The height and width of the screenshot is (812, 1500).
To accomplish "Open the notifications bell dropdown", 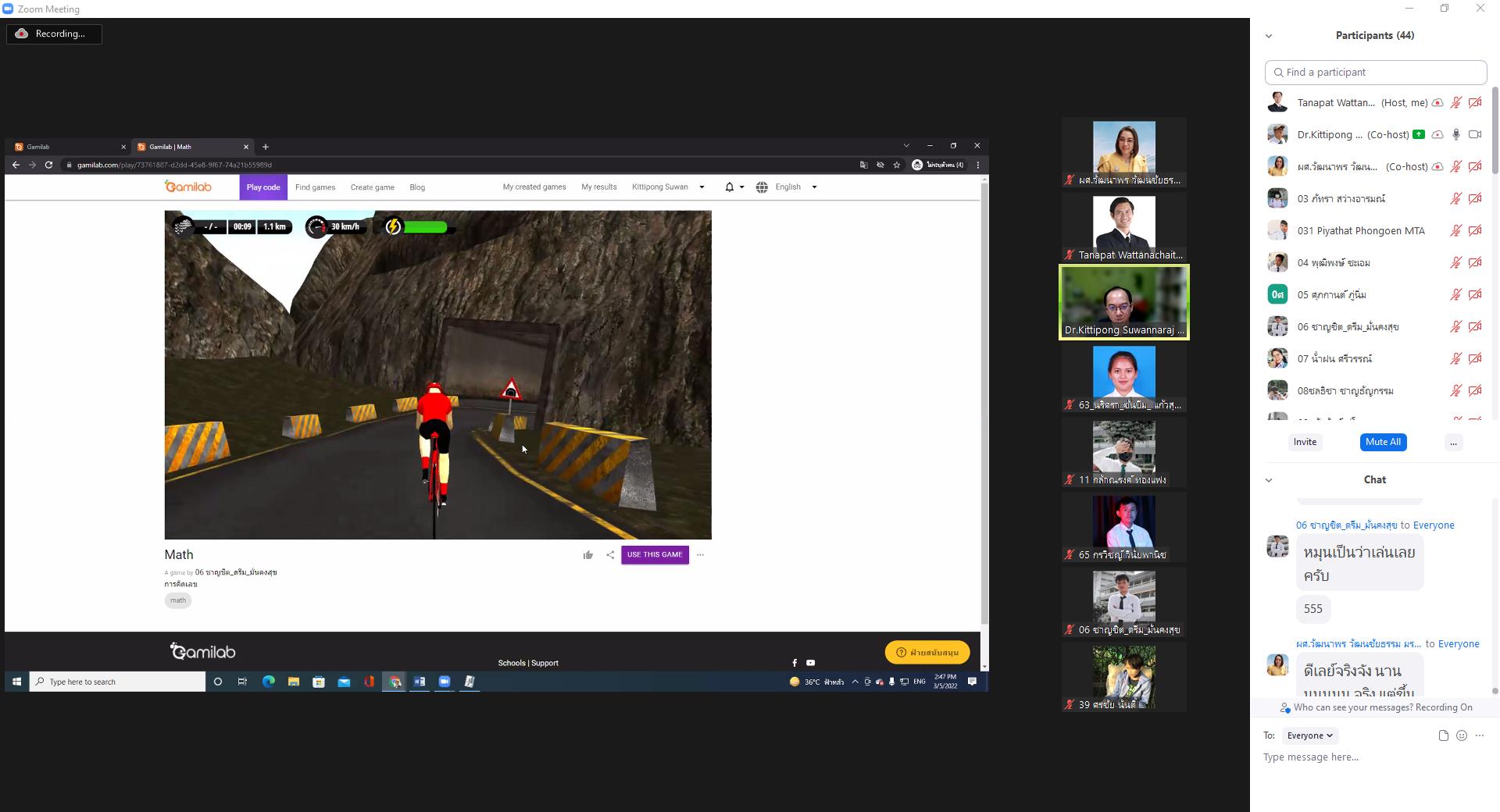I will (734, 187).
